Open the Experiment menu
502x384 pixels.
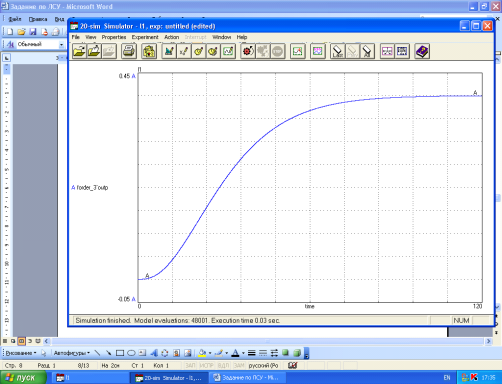[x=145, y=37]
